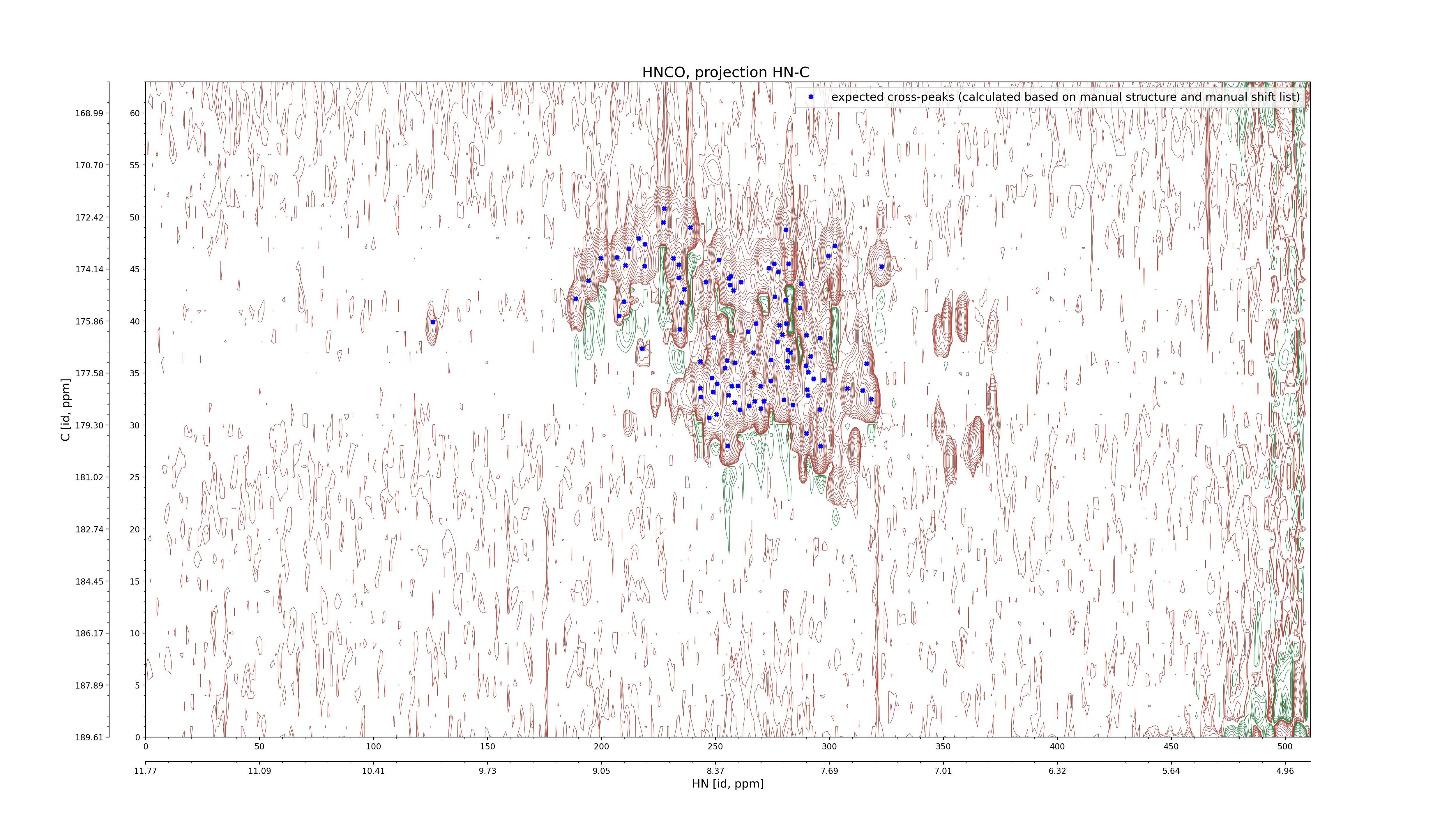Screen dimensions: 1456x819
Task: Click the x-axis ppm value 9.05
Action: click(601, 771)
